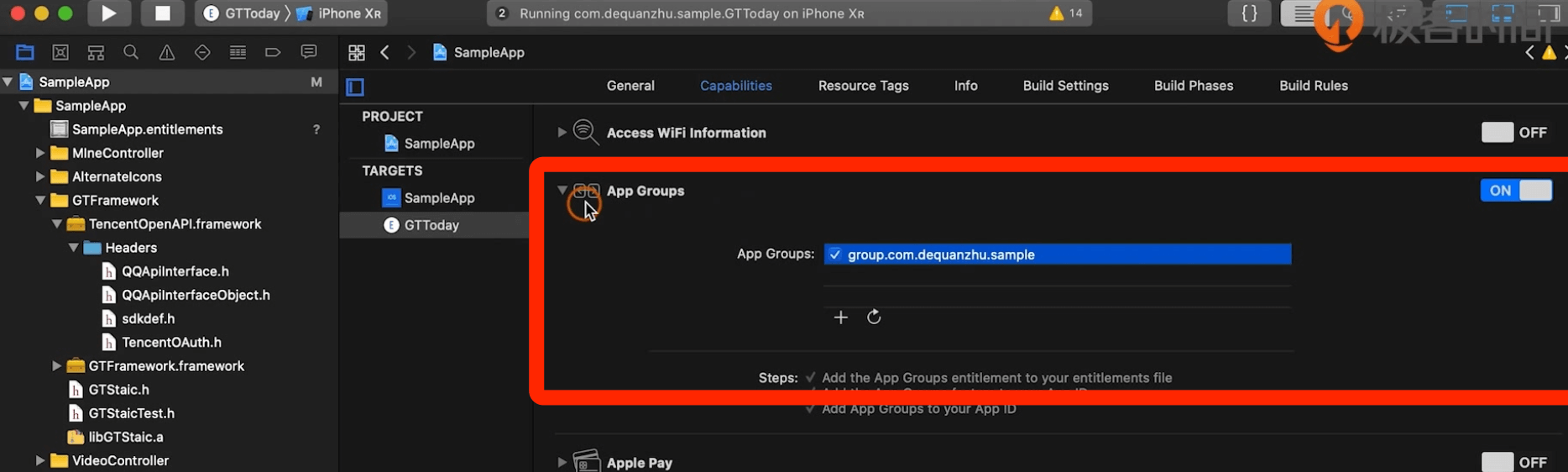Click the App Groups capability icon

[587, 191]
